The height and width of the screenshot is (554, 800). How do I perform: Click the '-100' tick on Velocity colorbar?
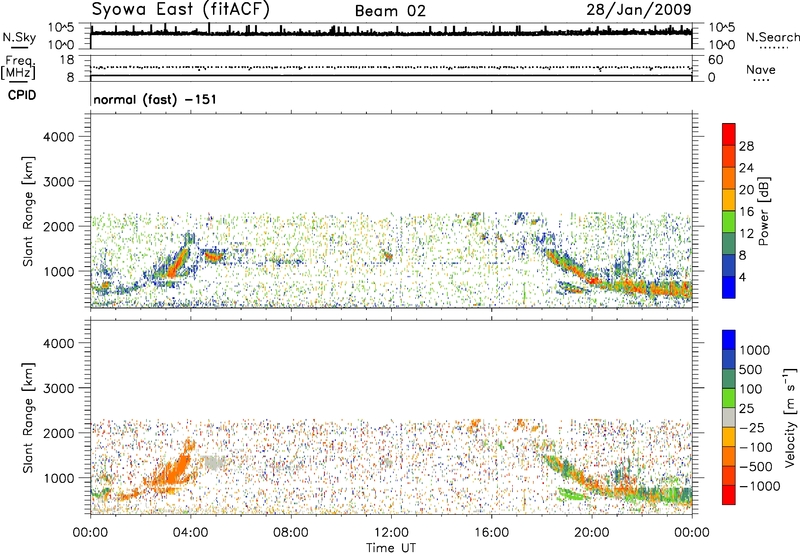click(x=756, y=447)
